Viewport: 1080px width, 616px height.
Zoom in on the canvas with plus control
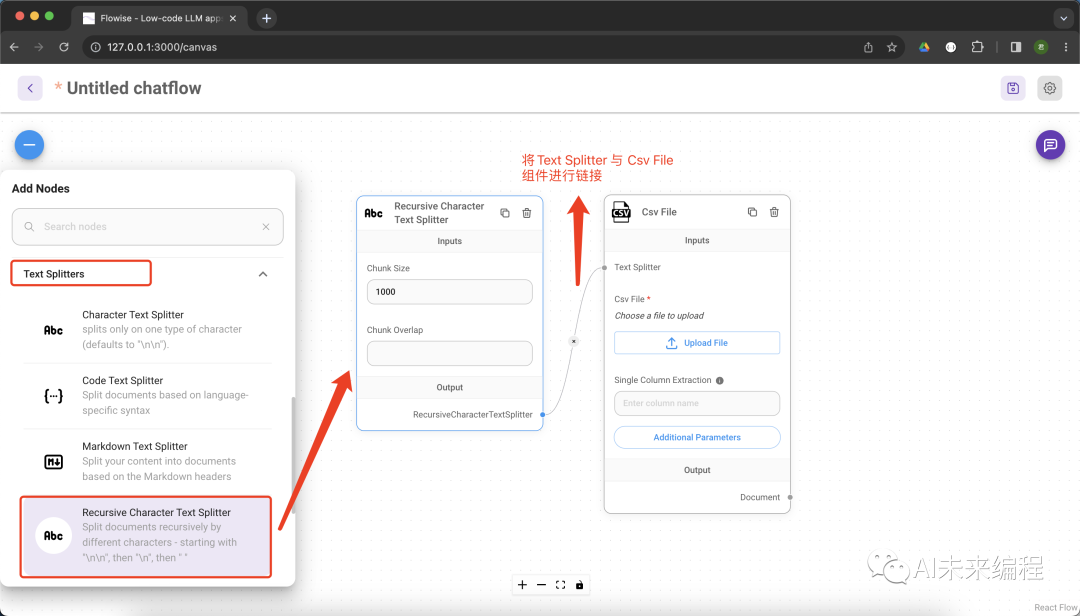tap(522, 585)
